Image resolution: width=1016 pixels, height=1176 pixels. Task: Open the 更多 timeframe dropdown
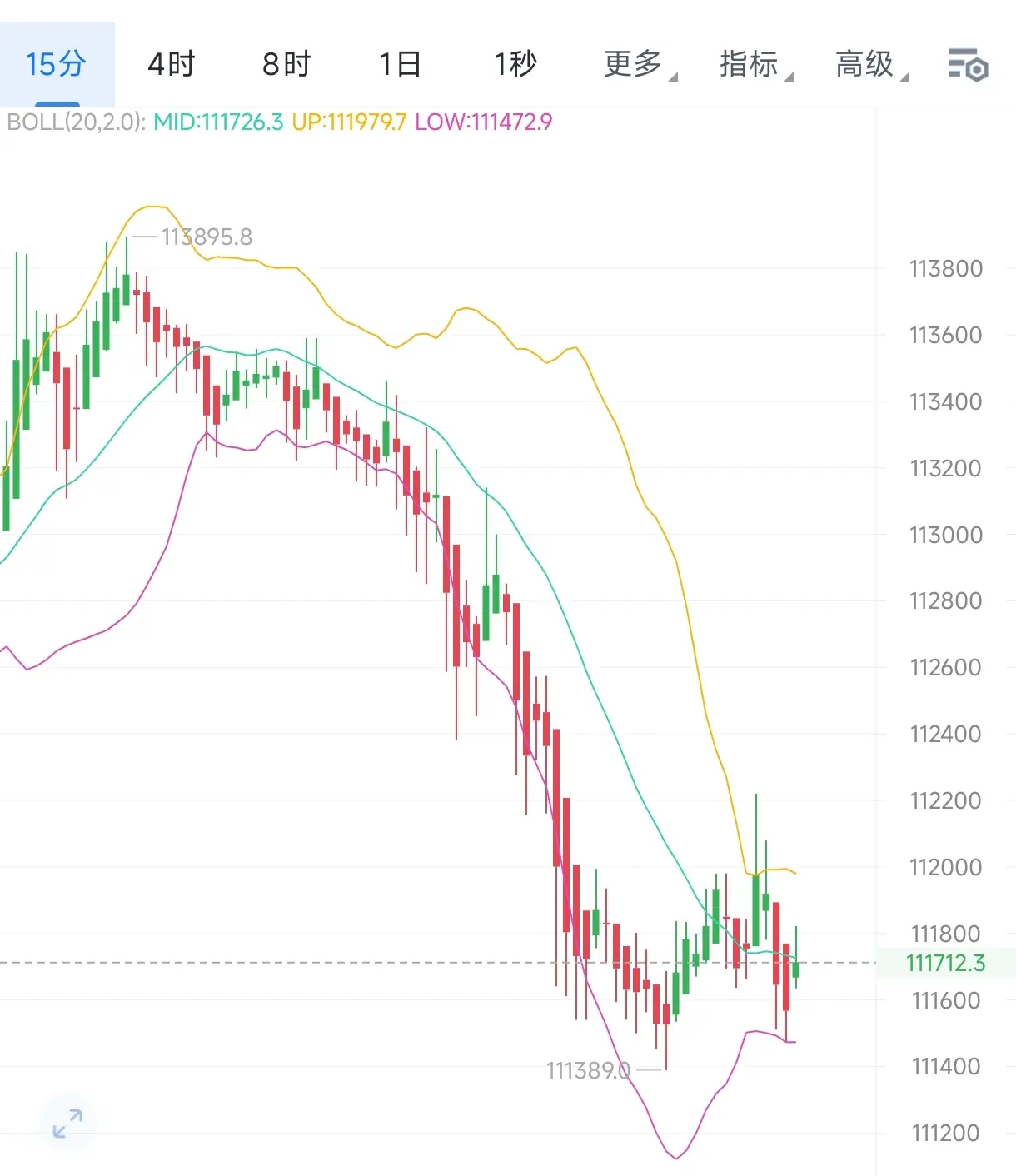coord(640,64)
